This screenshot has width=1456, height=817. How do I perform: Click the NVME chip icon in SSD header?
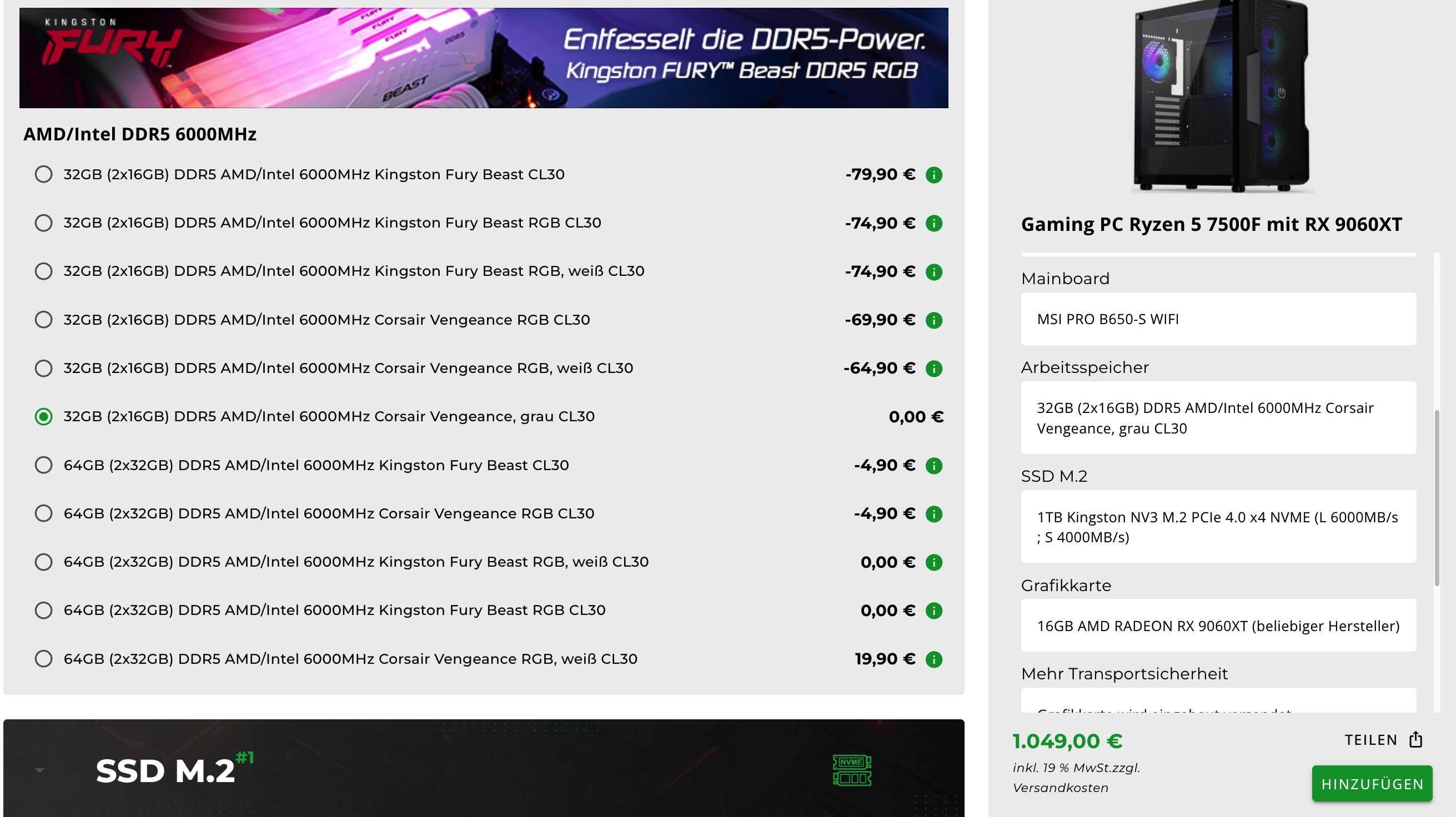[x=852, y=770]
